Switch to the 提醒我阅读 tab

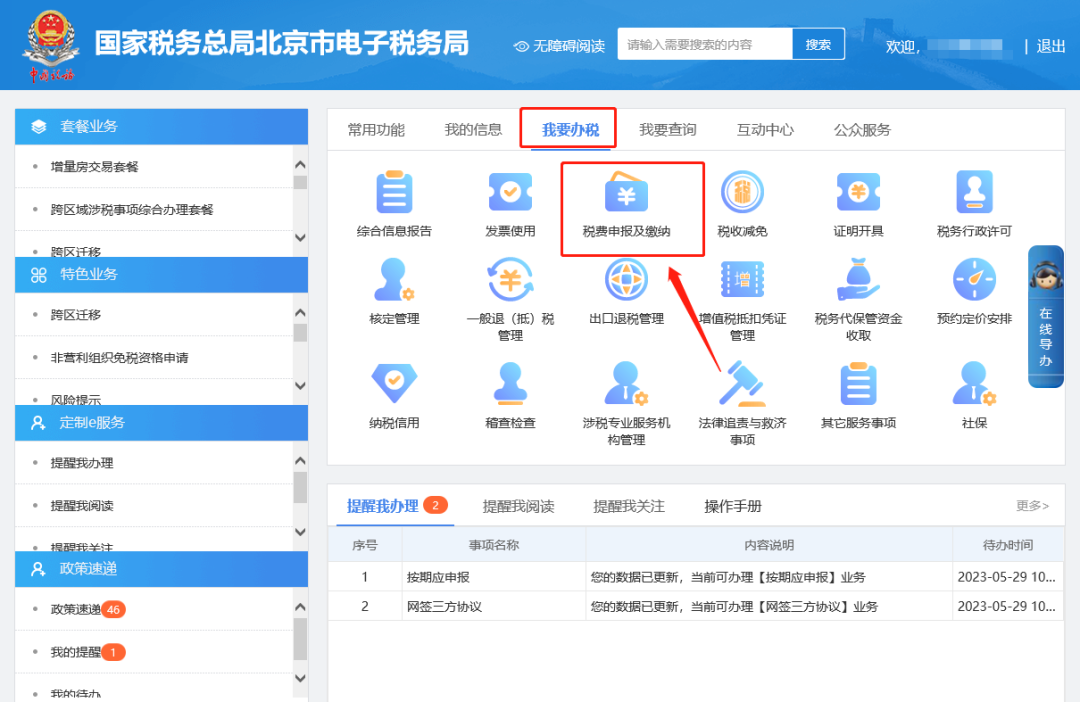[519, 506]
